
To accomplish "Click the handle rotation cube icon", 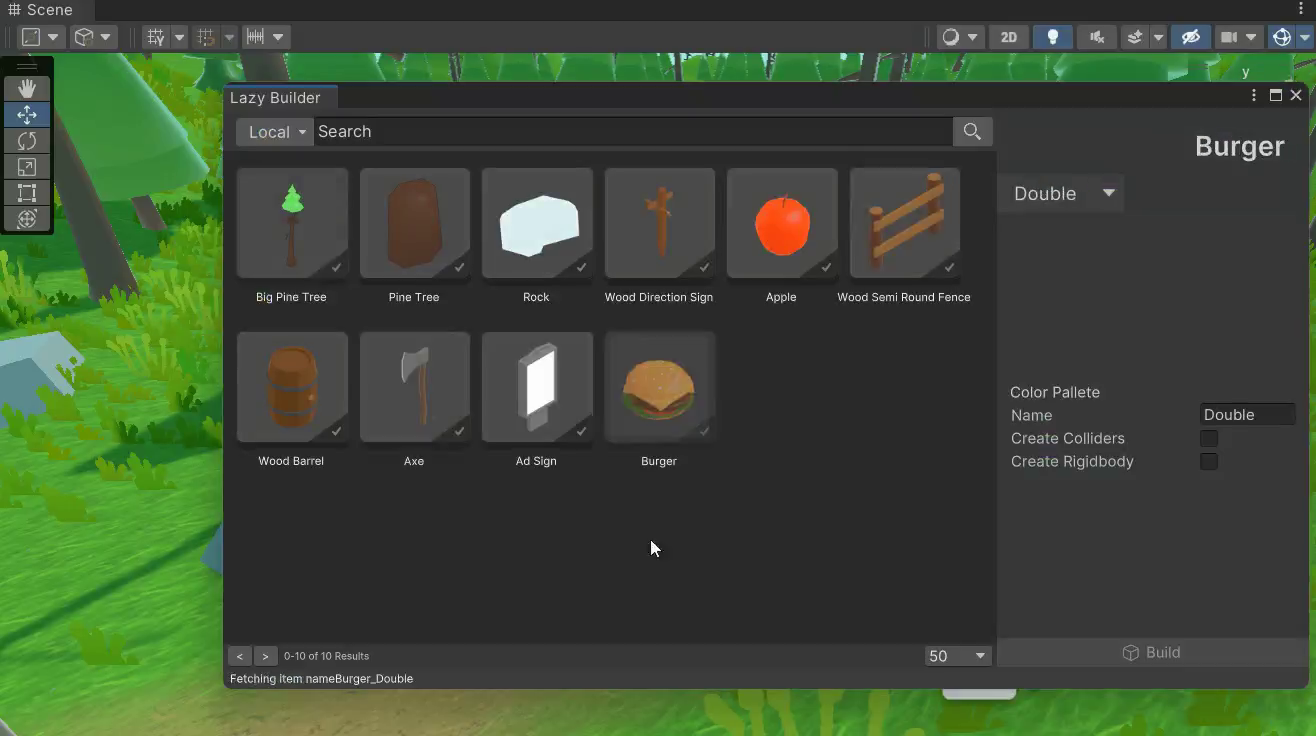I will (84, 37).
